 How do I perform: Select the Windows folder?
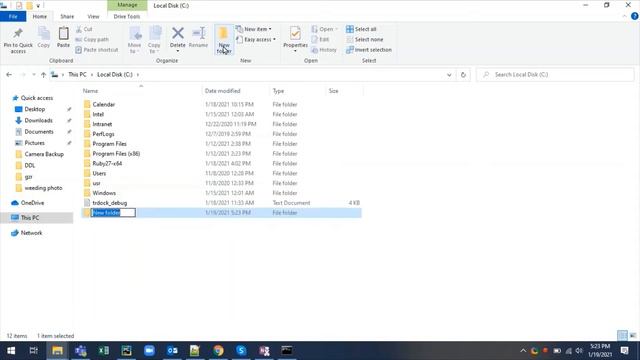coord(104,193)
